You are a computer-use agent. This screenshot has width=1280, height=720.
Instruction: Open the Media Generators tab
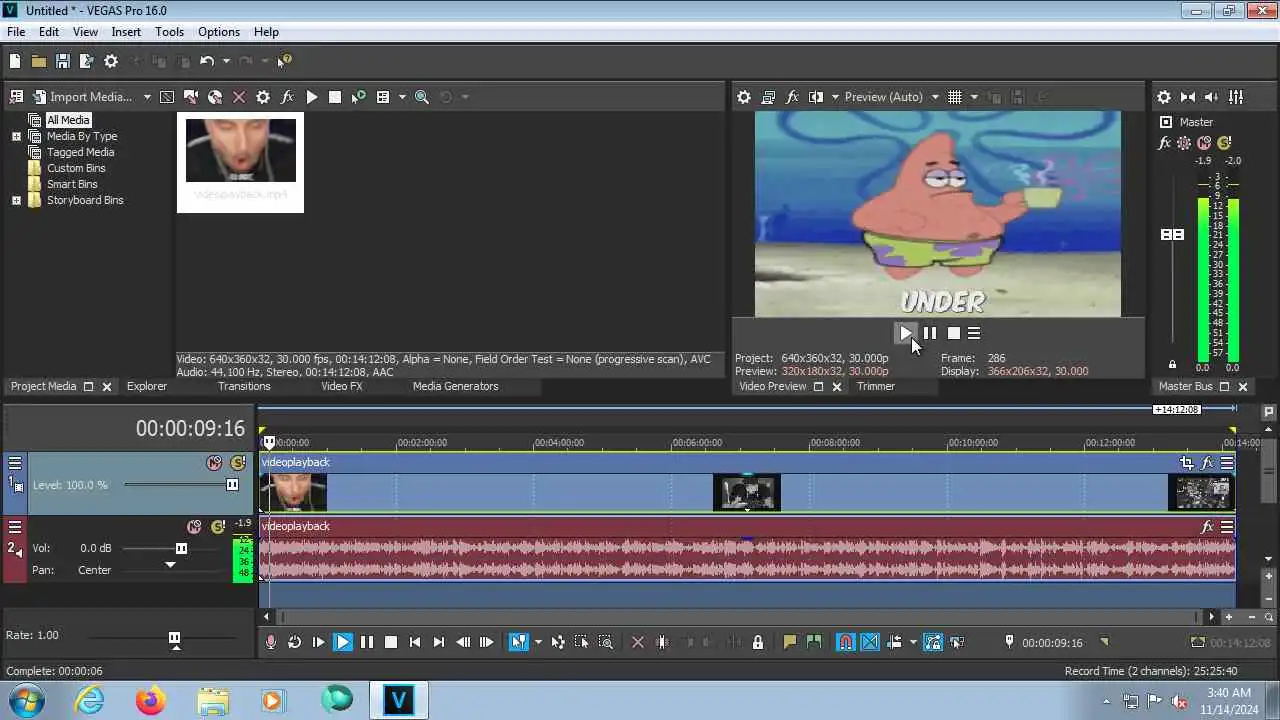(x=455, y=386)
